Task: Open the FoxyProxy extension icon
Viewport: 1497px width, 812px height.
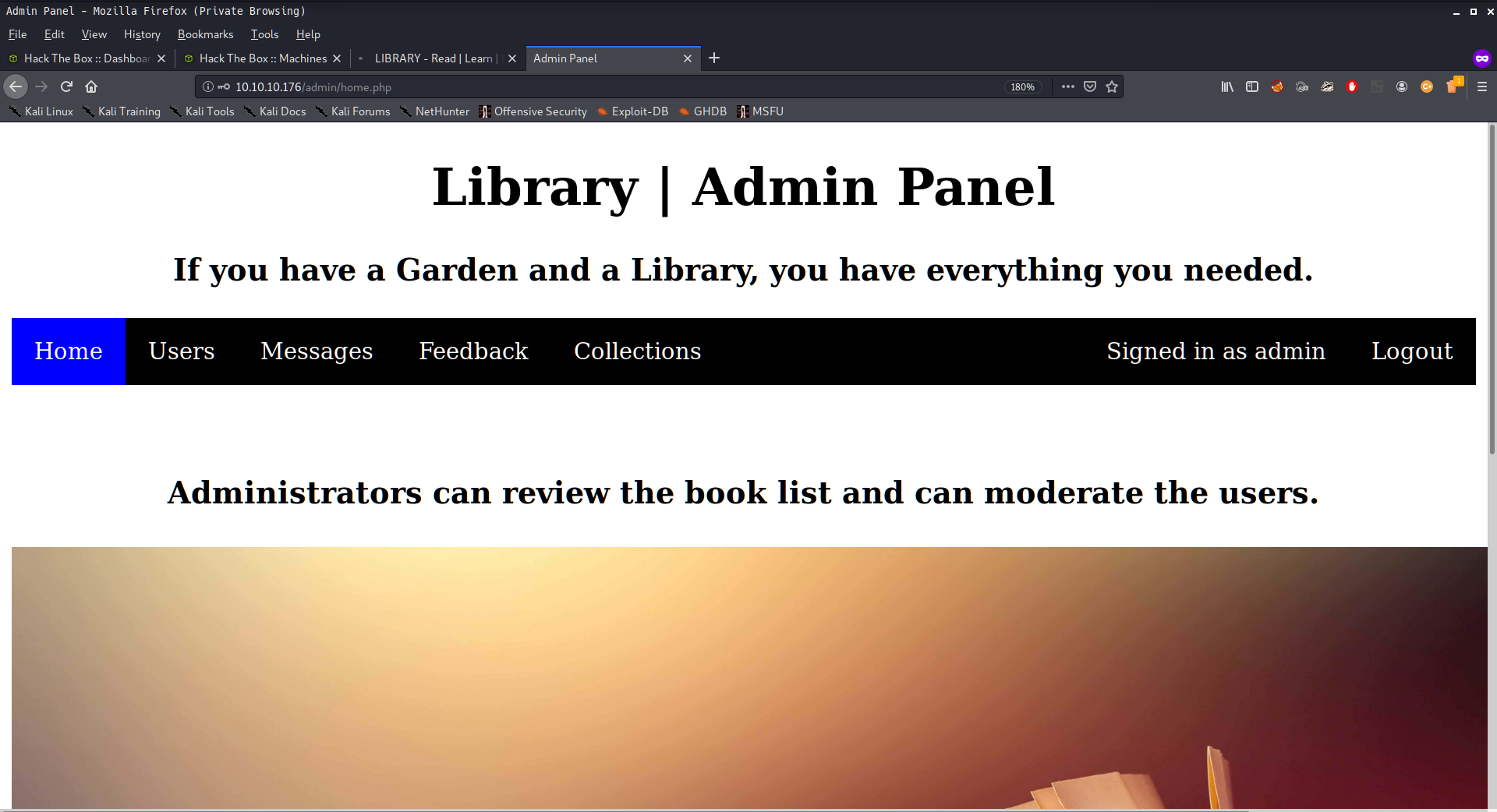Action: pos(1277,86)
